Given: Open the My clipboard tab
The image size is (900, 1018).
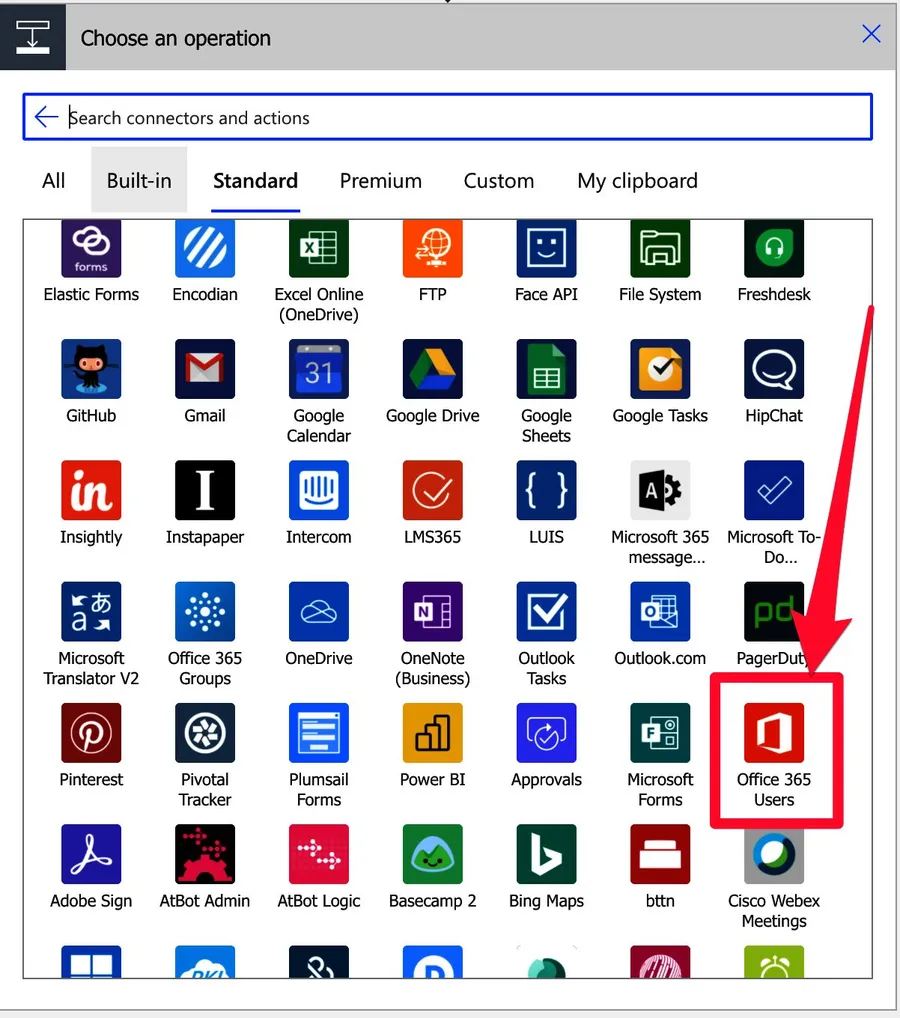Looking at the screenshot, I should 637,181.
